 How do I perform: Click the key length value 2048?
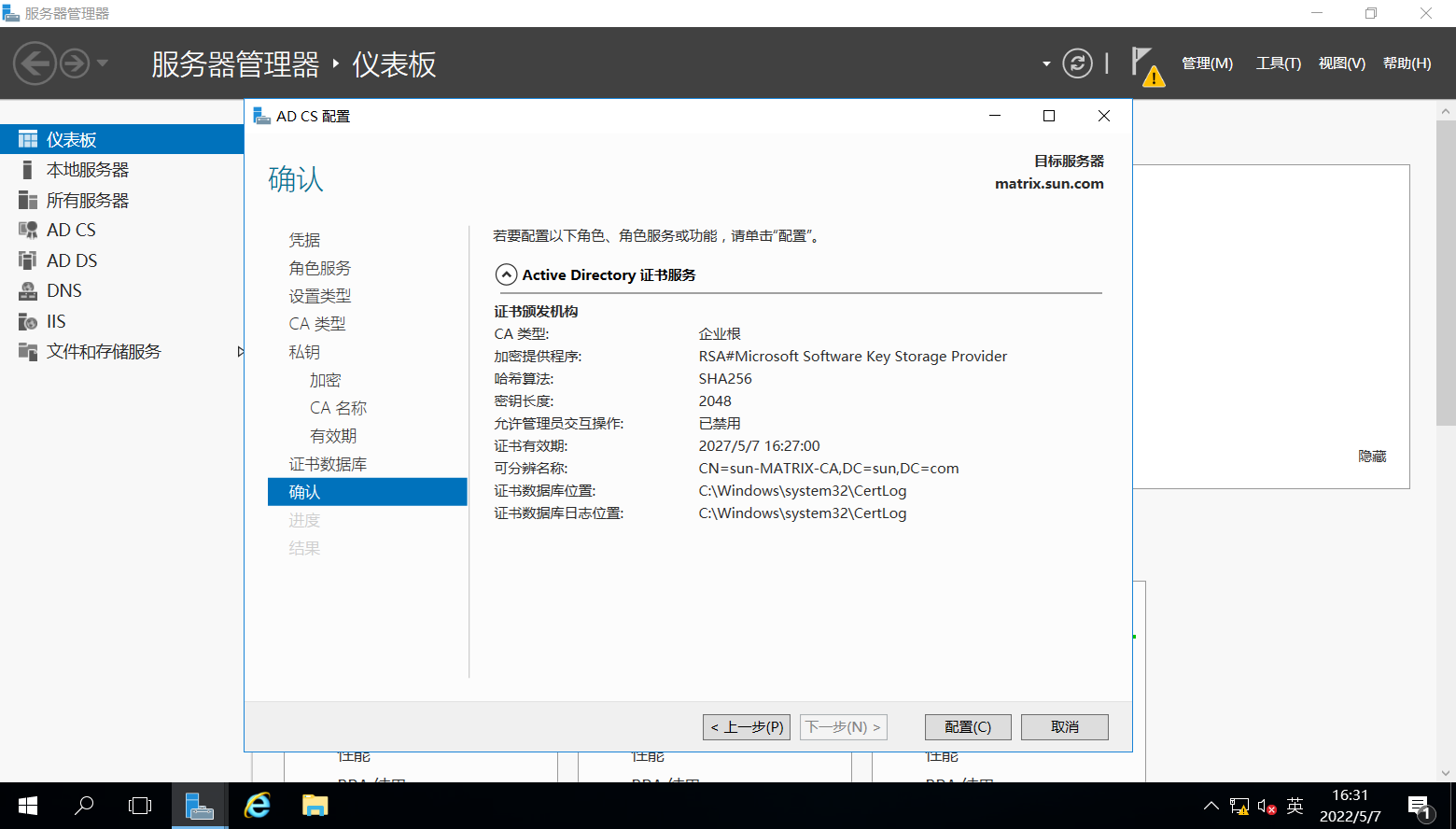(x=715, y=401)
